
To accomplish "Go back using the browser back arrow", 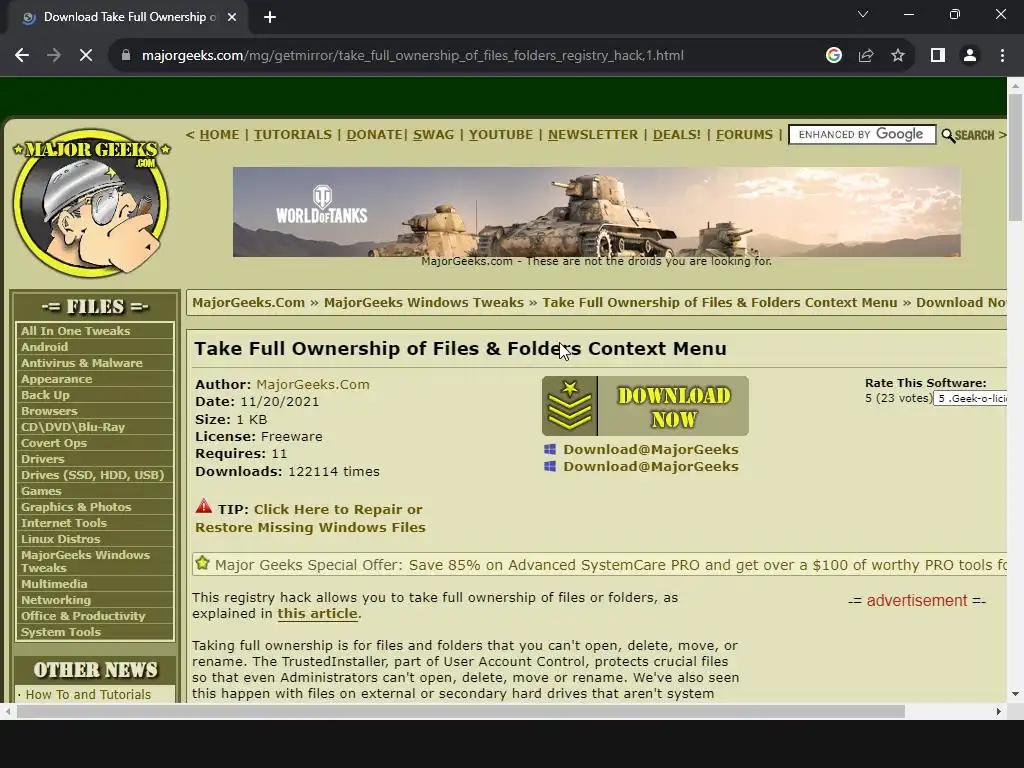I will (22, 56).
